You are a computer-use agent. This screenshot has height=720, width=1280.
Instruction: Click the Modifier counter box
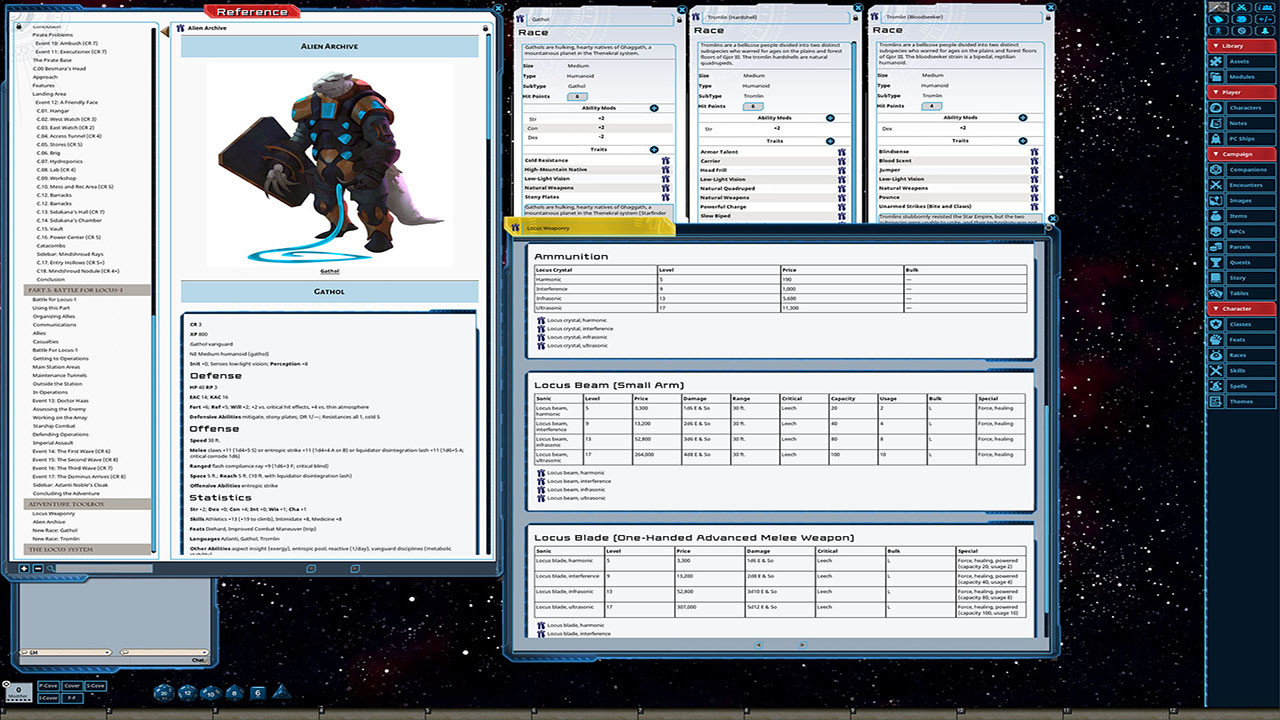tap(19, 692)
